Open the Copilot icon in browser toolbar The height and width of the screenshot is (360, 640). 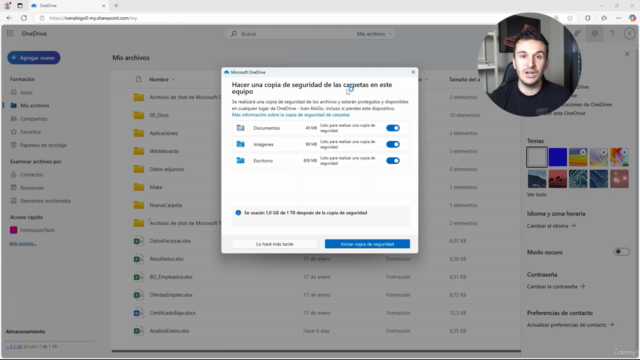(632, 18)
